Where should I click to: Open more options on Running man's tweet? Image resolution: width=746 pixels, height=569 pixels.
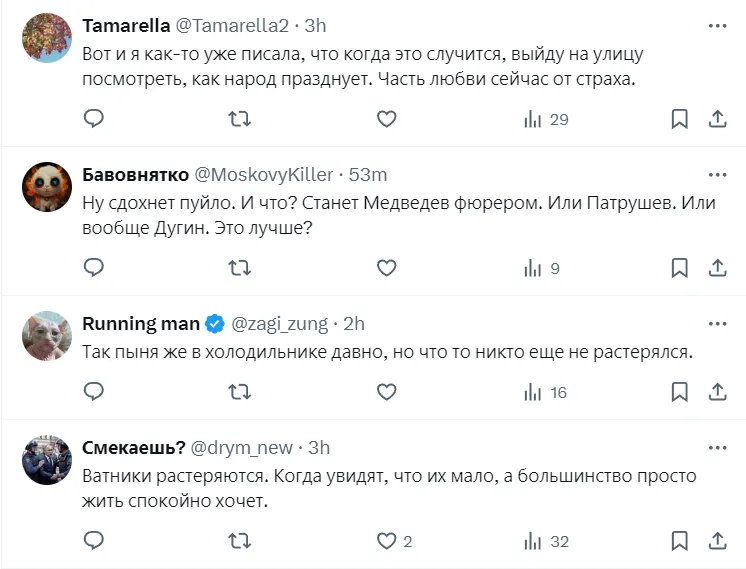pos(717,324)
